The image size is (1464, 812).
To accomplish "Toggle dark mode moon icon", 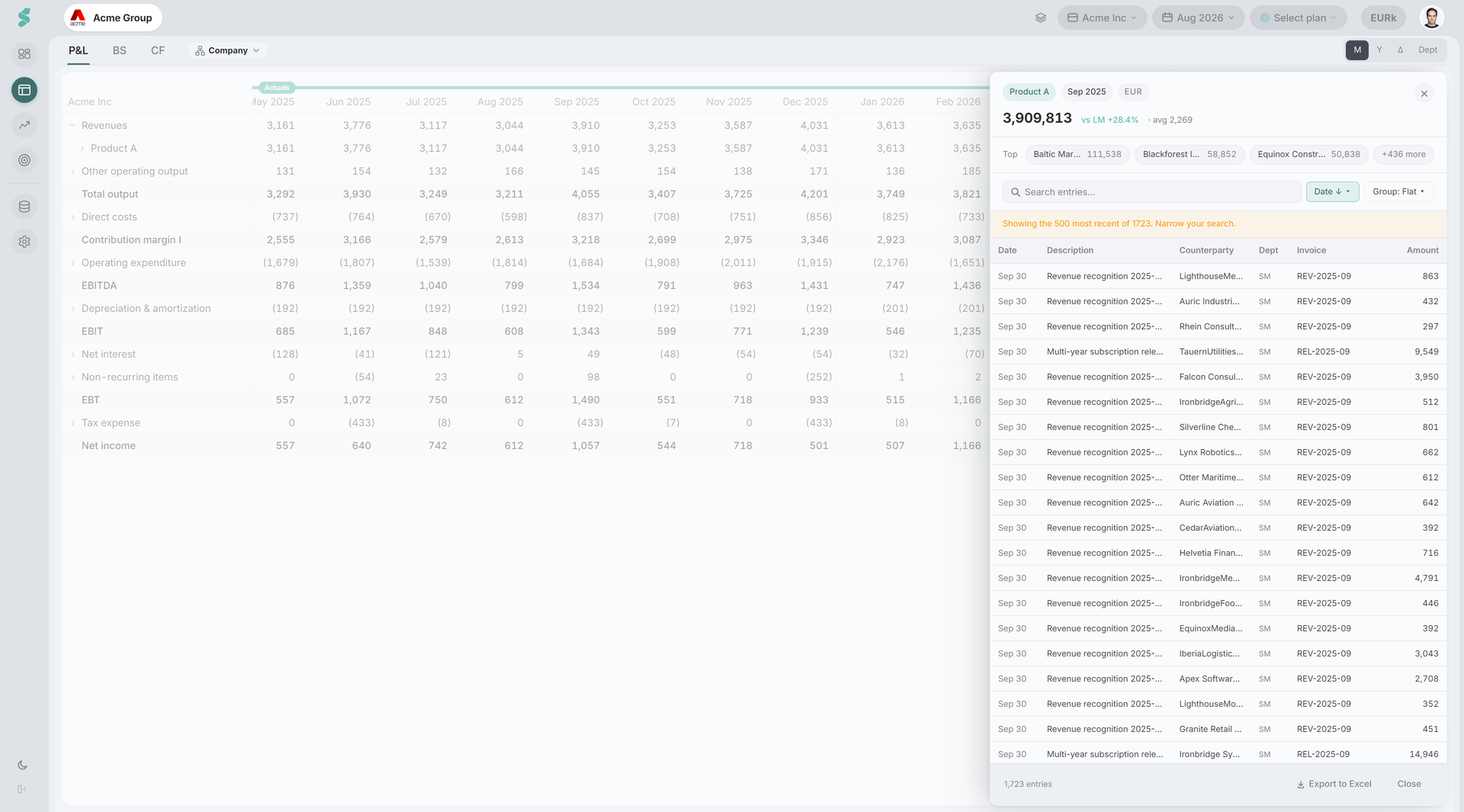I will [22, 765].
